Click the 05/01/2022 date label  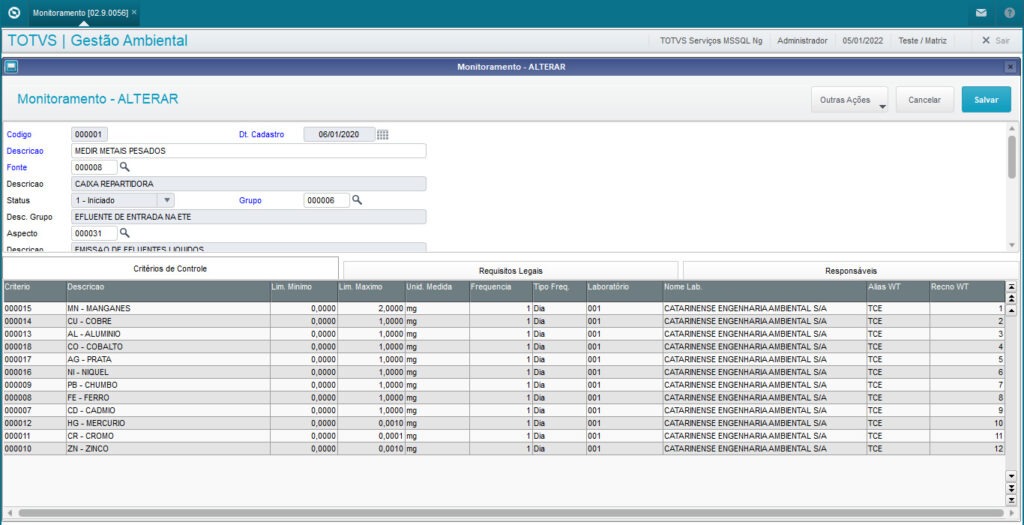coord(863,40)
